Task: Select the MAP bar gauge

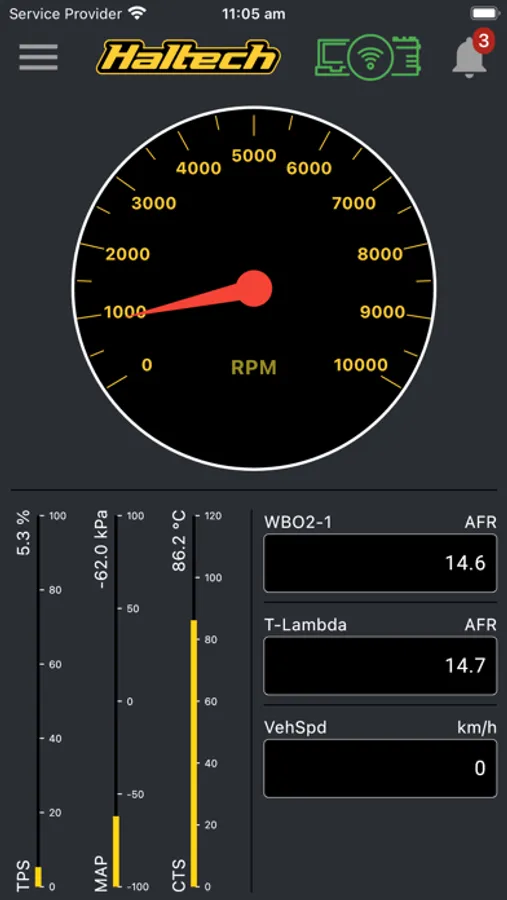Action: [117, 700]
